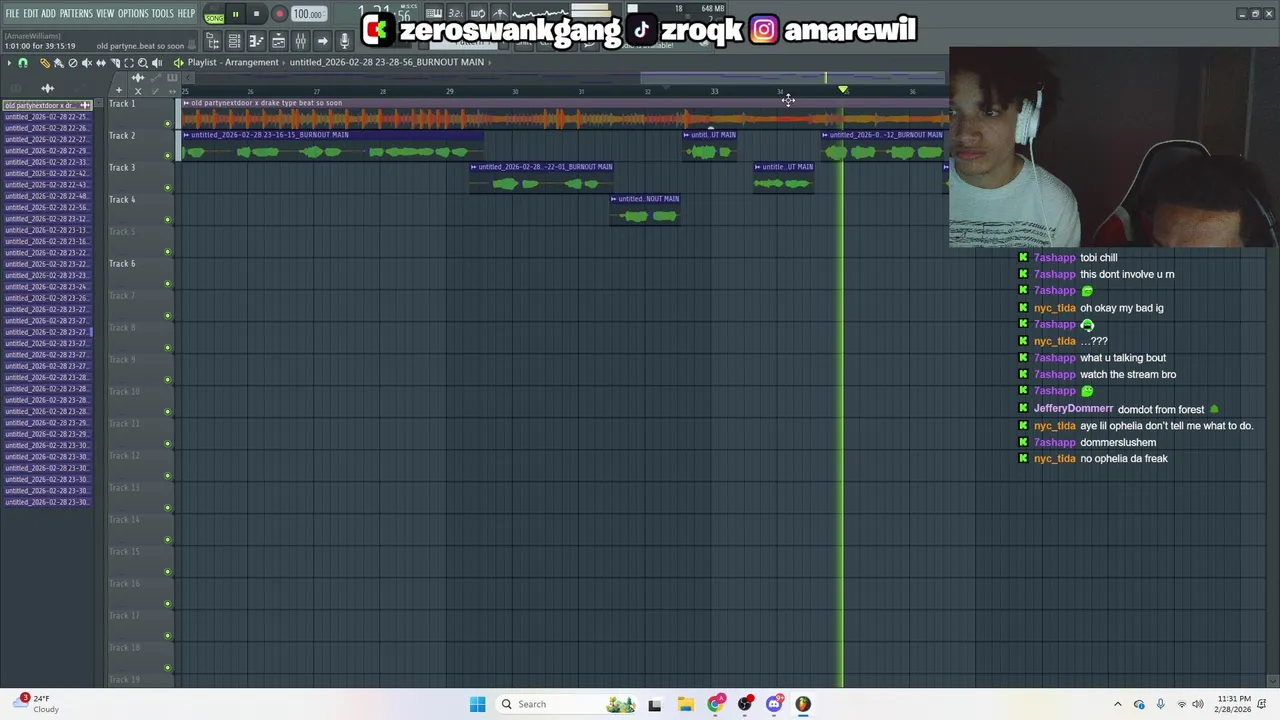Click the tempo field showing 100.000
1280x720 pixels.
308,15
